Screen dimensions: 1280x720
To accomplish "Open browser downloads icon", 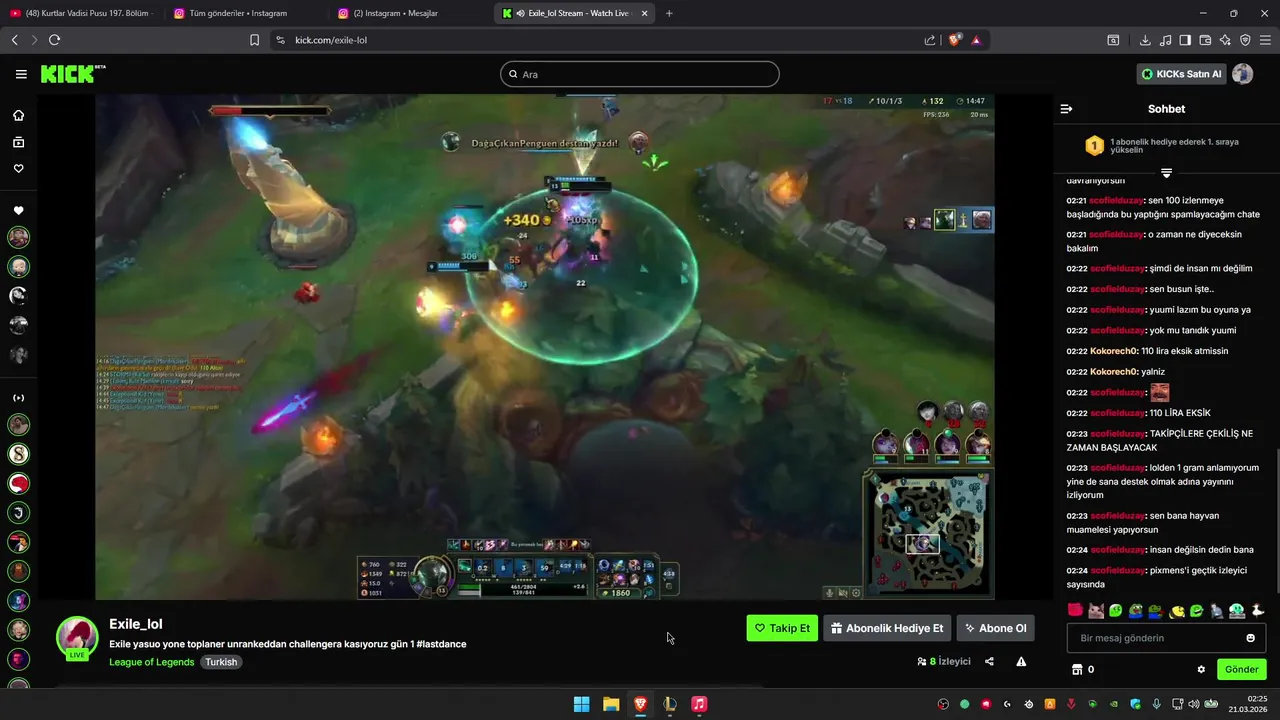I will click(x=1145, y=40).
